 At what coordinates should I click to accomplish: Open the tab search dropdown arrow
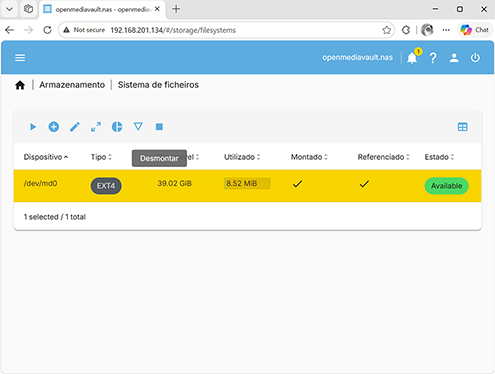point(10,9)
